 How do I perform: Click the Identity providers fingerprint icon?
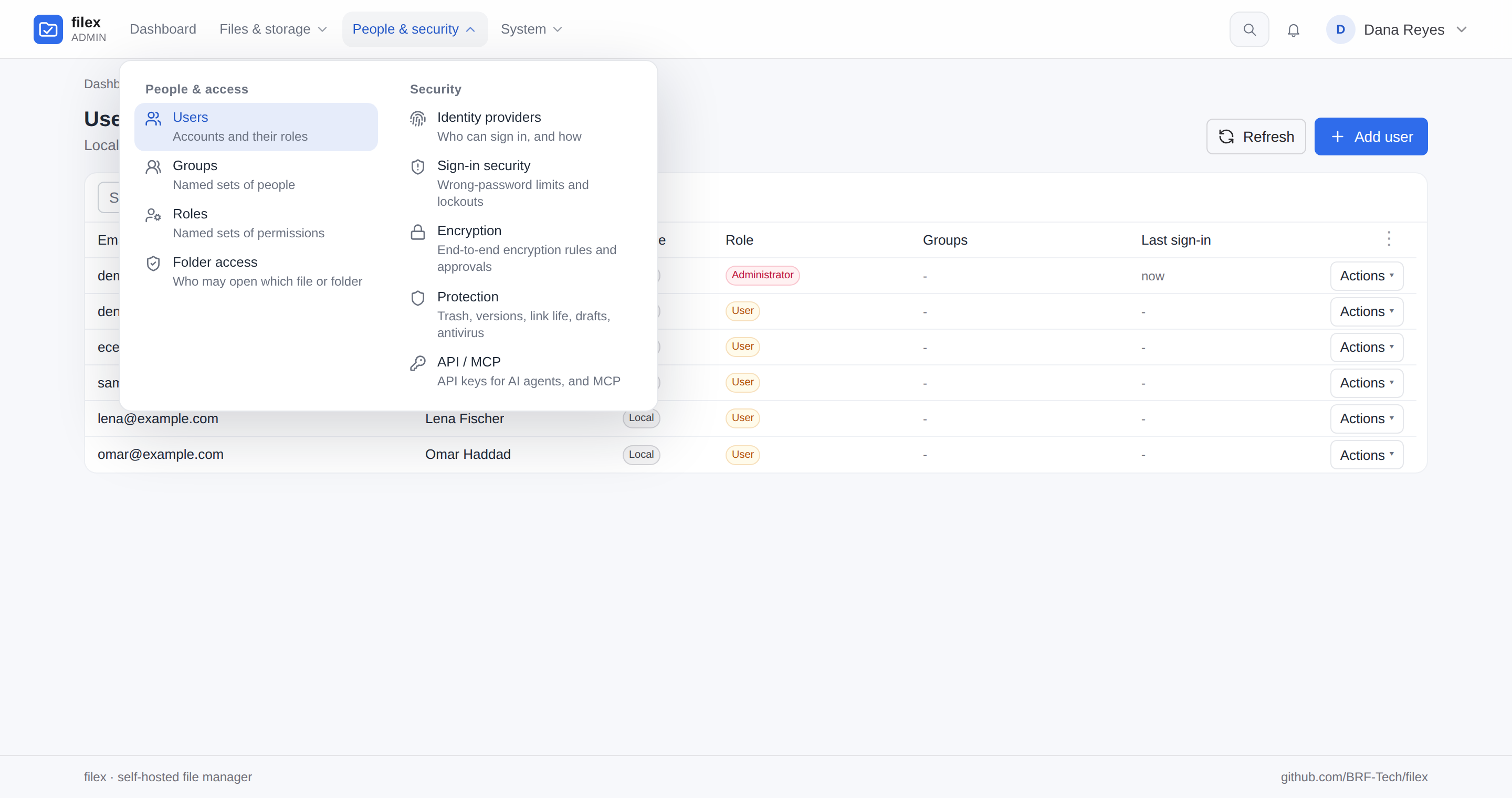(417, 119)
